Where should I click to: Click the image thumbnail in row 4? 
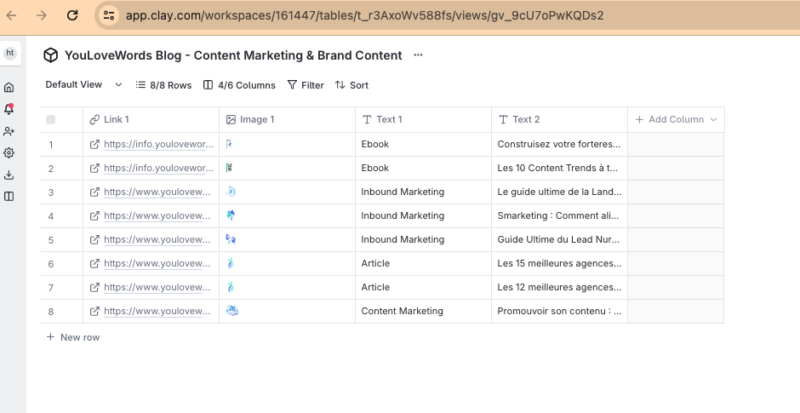tap(231, 216)
